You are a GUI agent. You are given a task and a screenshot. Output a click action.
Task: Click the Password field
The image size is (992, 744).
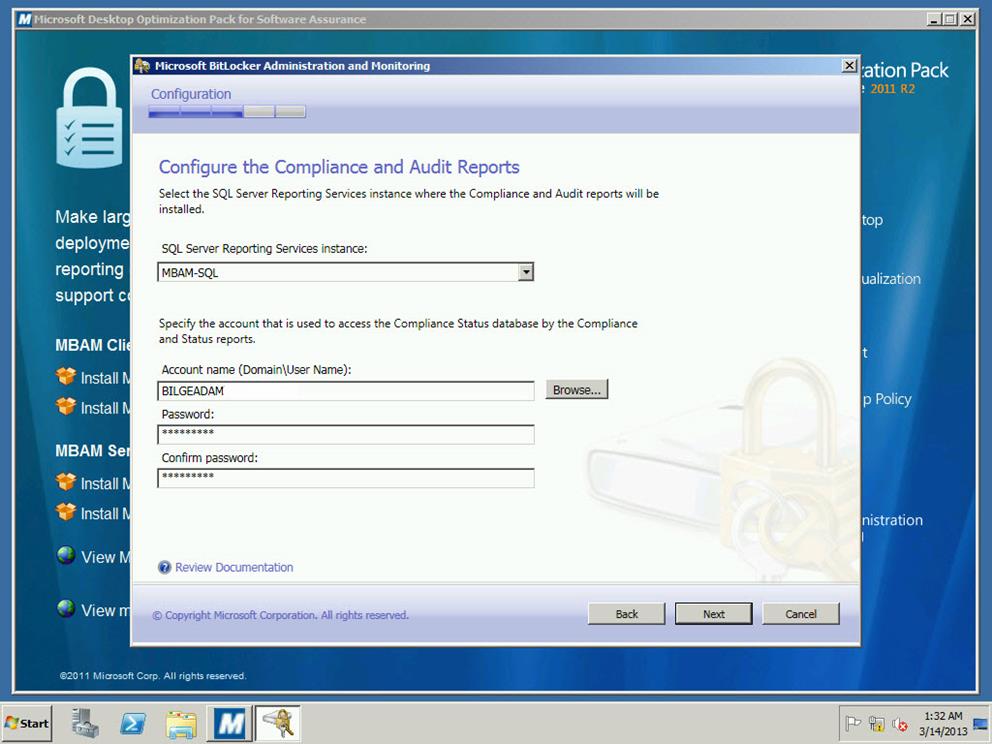click(345, 434)
